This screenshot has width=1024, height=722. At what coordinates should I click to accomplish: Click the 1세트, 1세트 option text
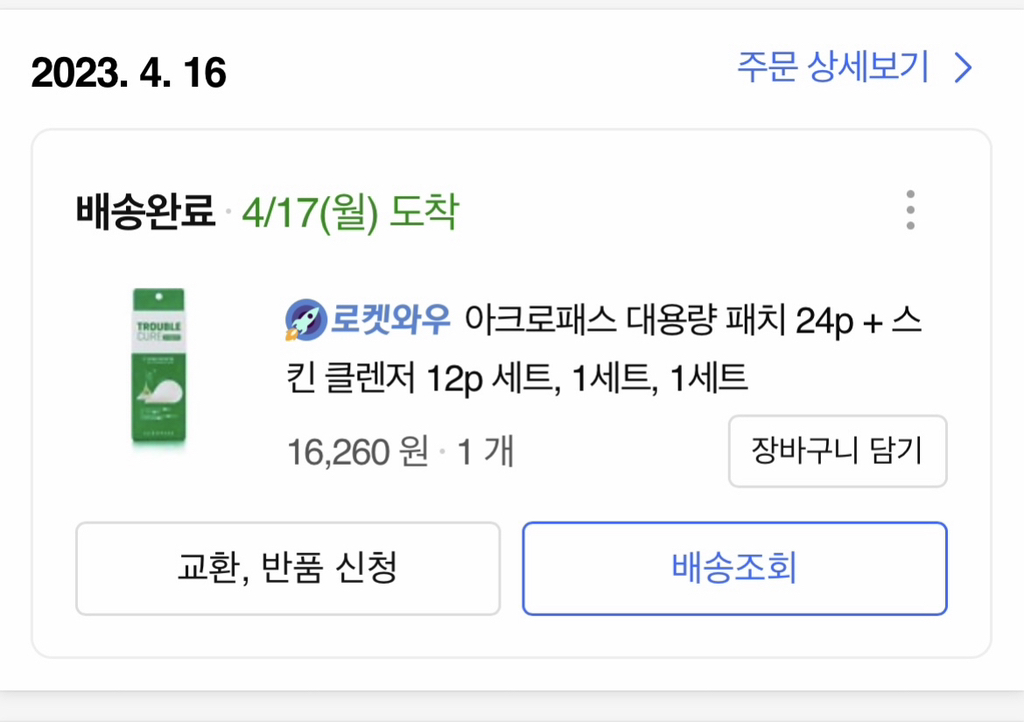tap(656, 379)
